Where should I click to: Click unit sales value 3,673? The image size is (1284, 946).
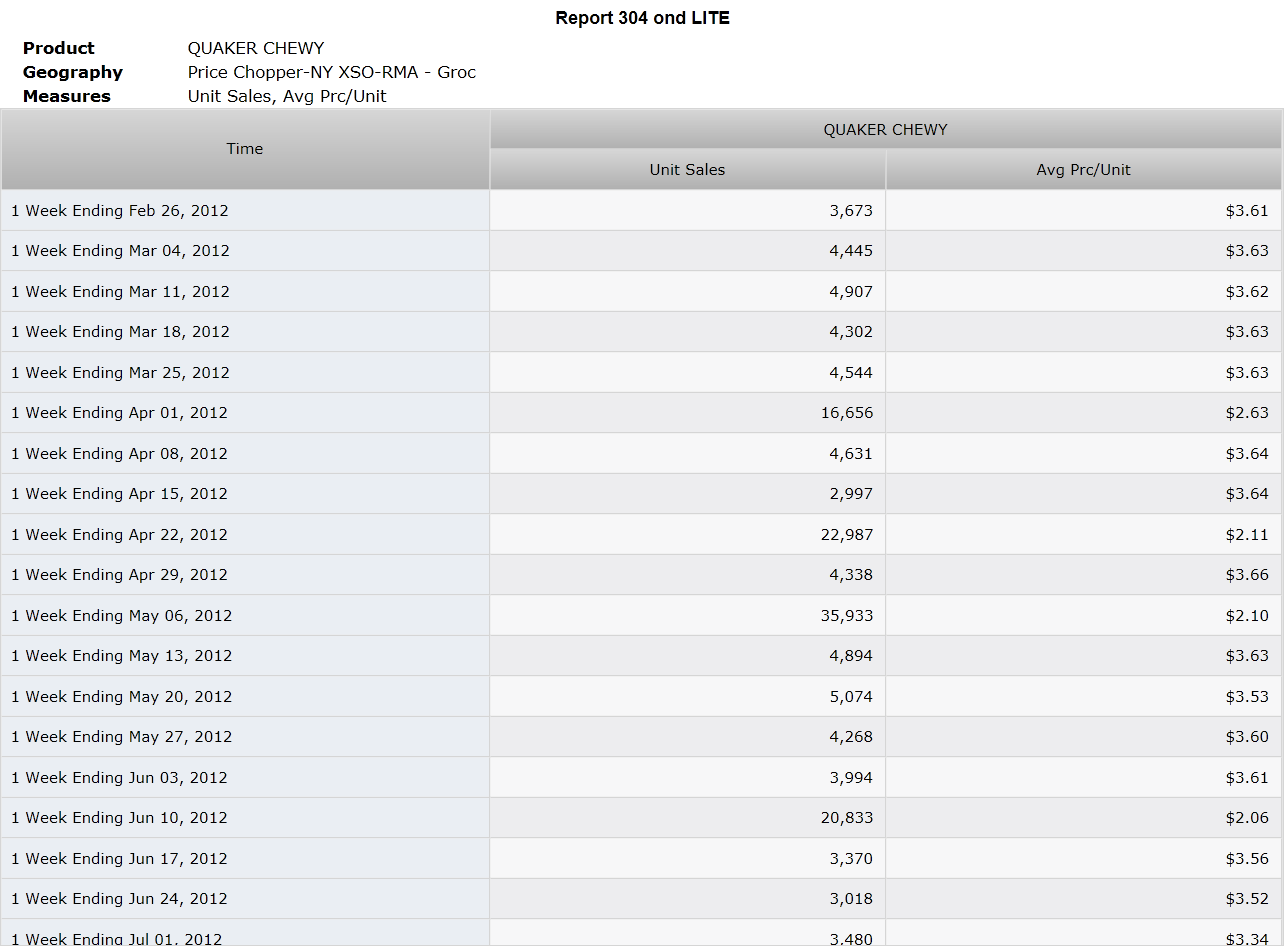tap(851, 210)
